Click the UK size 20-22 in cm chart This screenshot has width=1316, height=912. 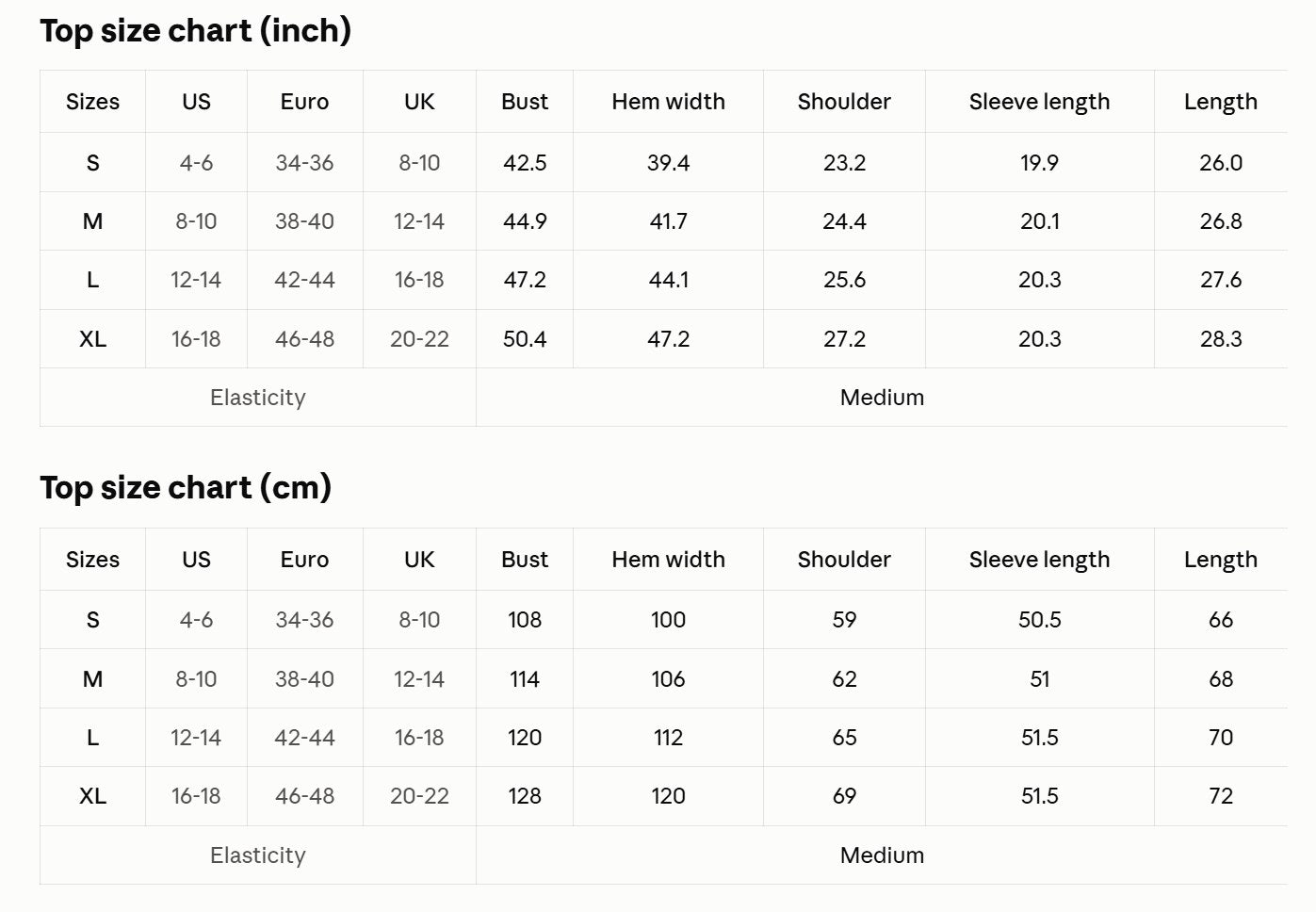click(x=419, y=796)
